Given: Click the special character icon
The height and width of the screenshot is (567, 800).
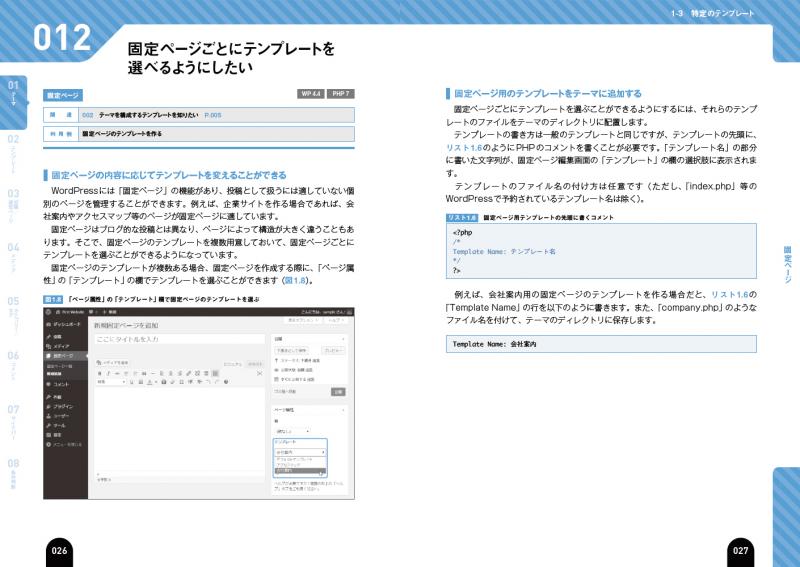Looking at the screenshot, I should coord(182,382).
